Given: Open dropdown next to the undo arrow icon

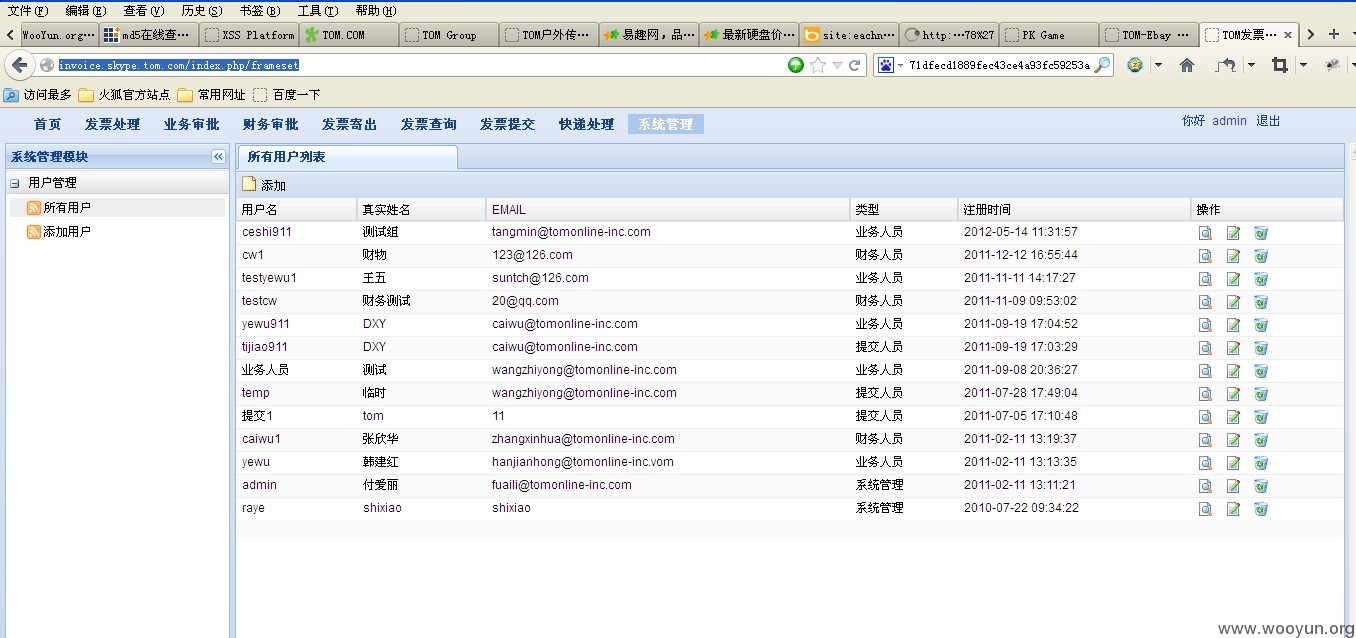Looking at the screenshot, I should click(1251, 65).
